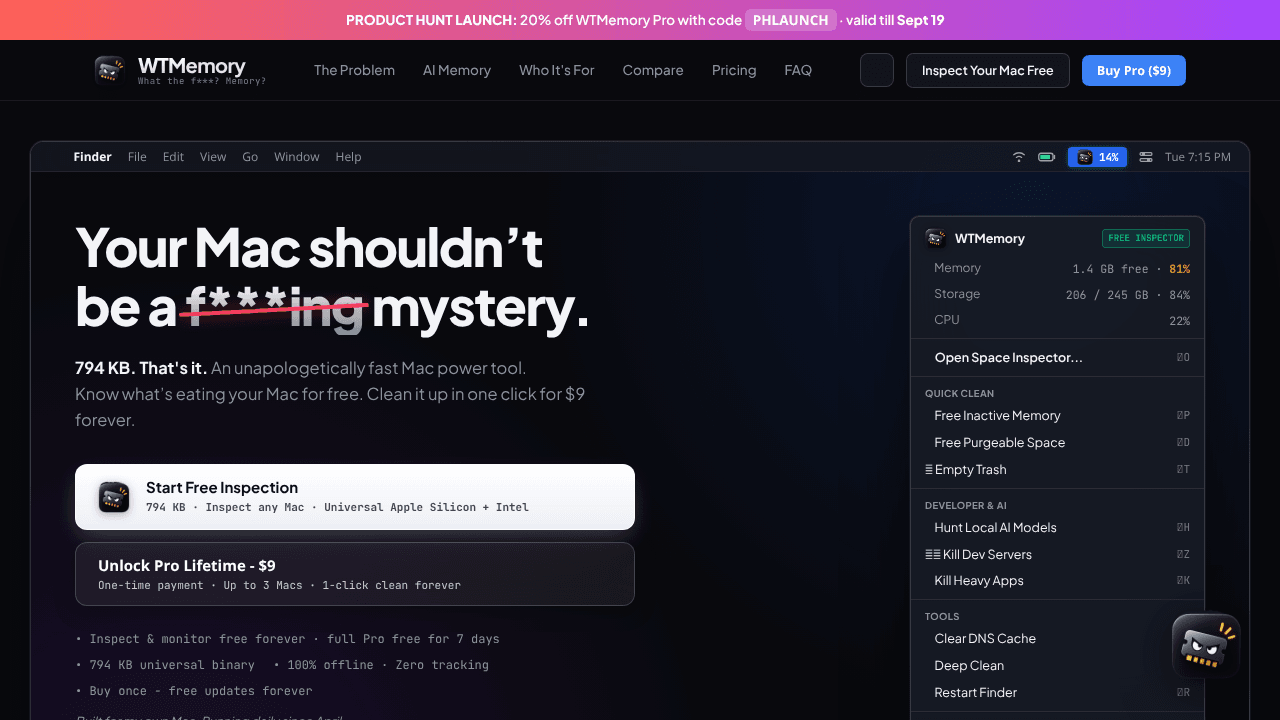
Task: Select Kill Dev Servers
Action: [1058, 555]
